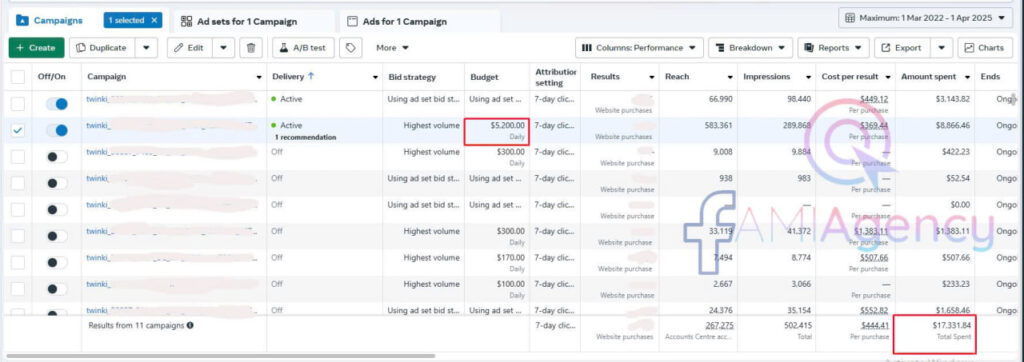Click the info icon beside 'Results from 11 campaigns'

point(189,325)
